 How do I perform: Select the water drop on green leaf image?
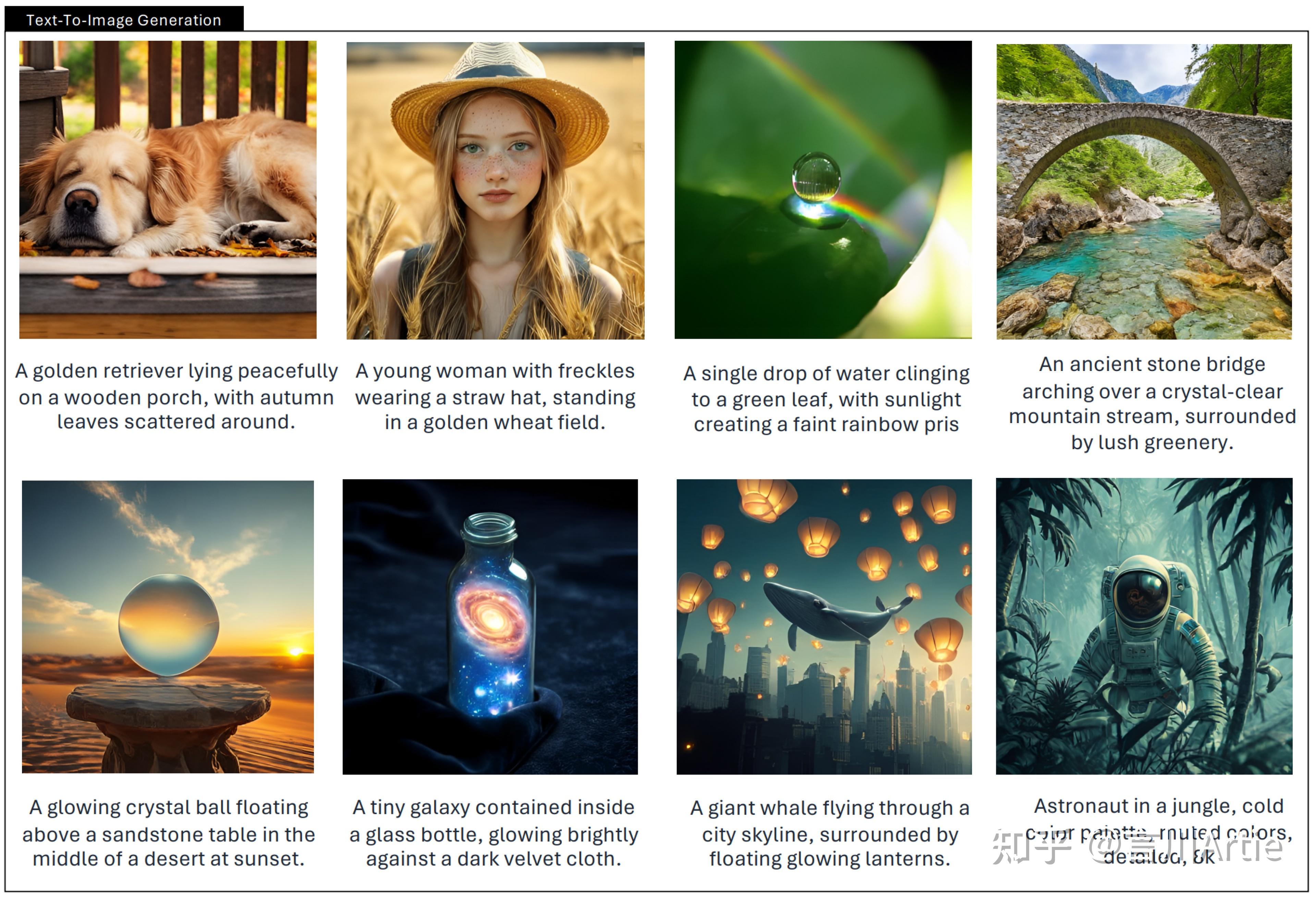click(823, 190)
